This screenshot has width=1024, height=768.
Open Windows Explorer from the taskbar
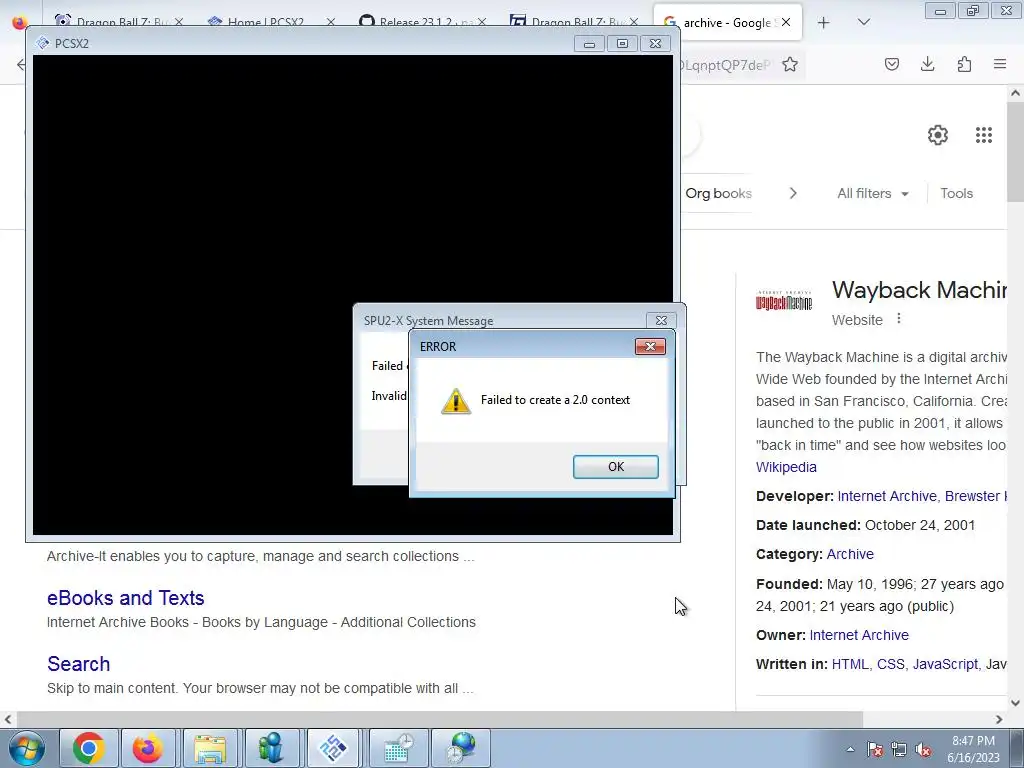(x=210, y=748)
